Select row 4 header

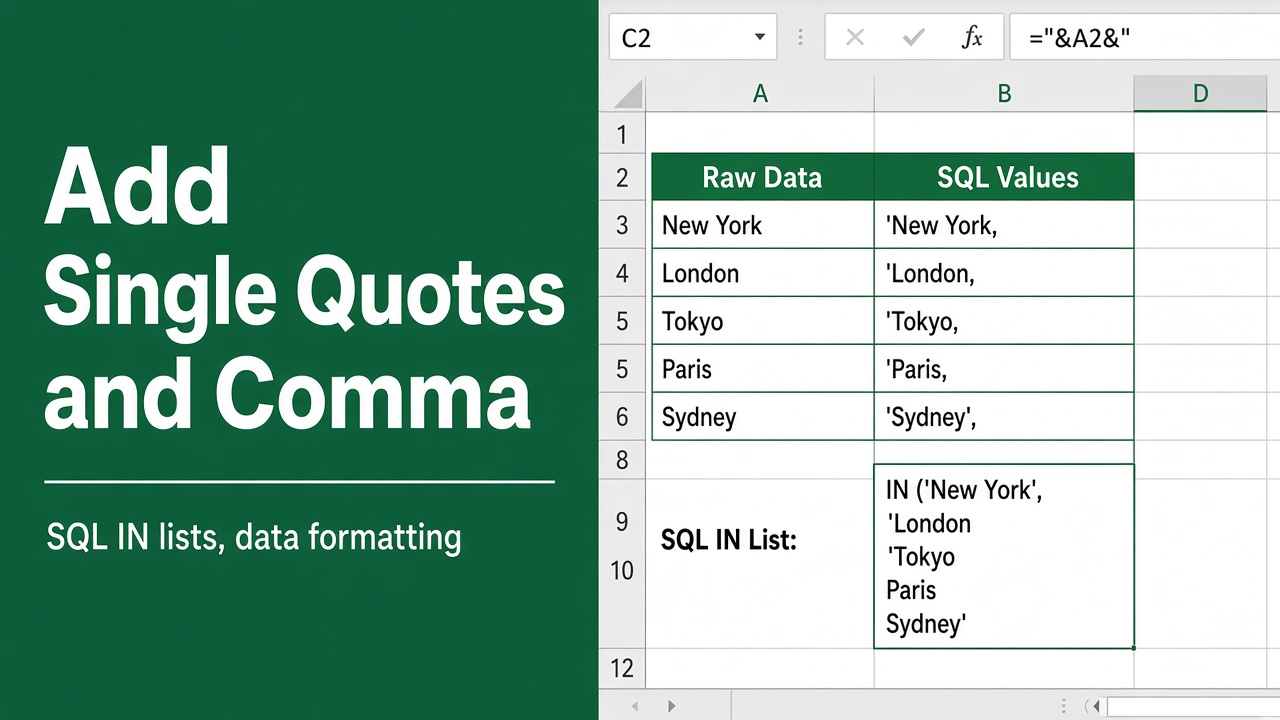click(x=622, y=273)
